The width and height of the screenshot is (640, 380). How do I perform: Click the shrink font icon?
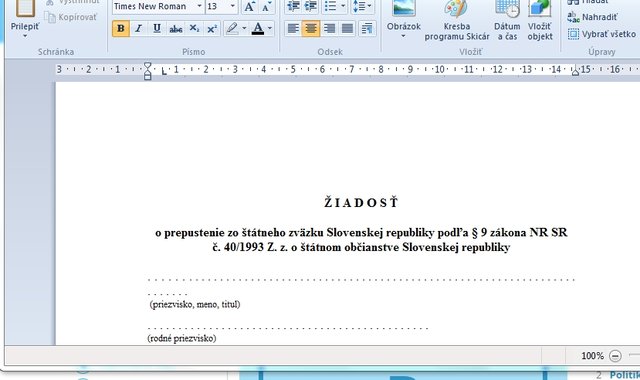(x=266, y=7)
